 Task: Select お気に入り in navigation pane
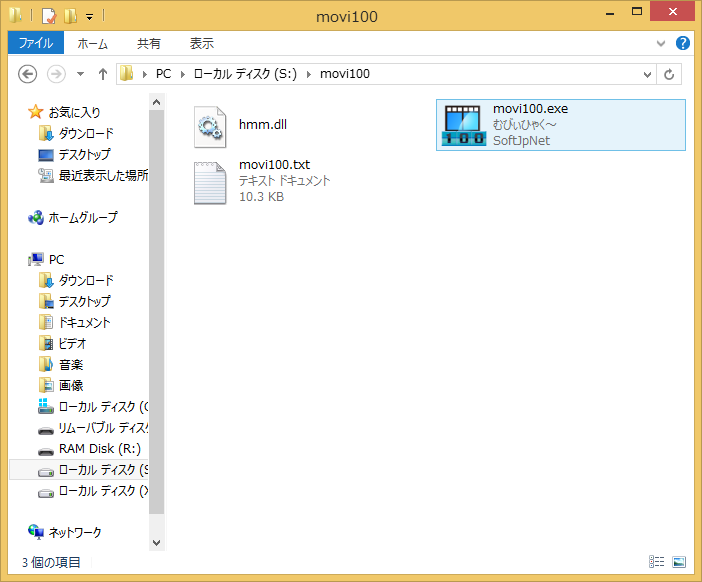click(74, 112)
